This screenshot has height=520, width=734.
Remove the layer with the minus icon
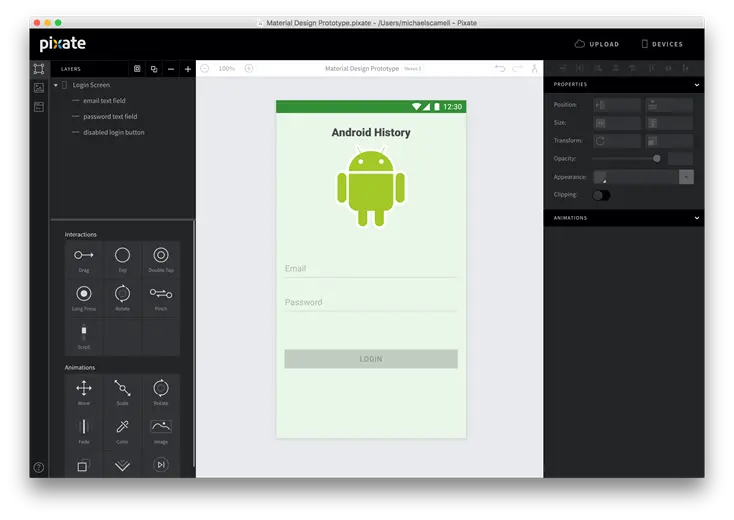(x=171, y=69)
